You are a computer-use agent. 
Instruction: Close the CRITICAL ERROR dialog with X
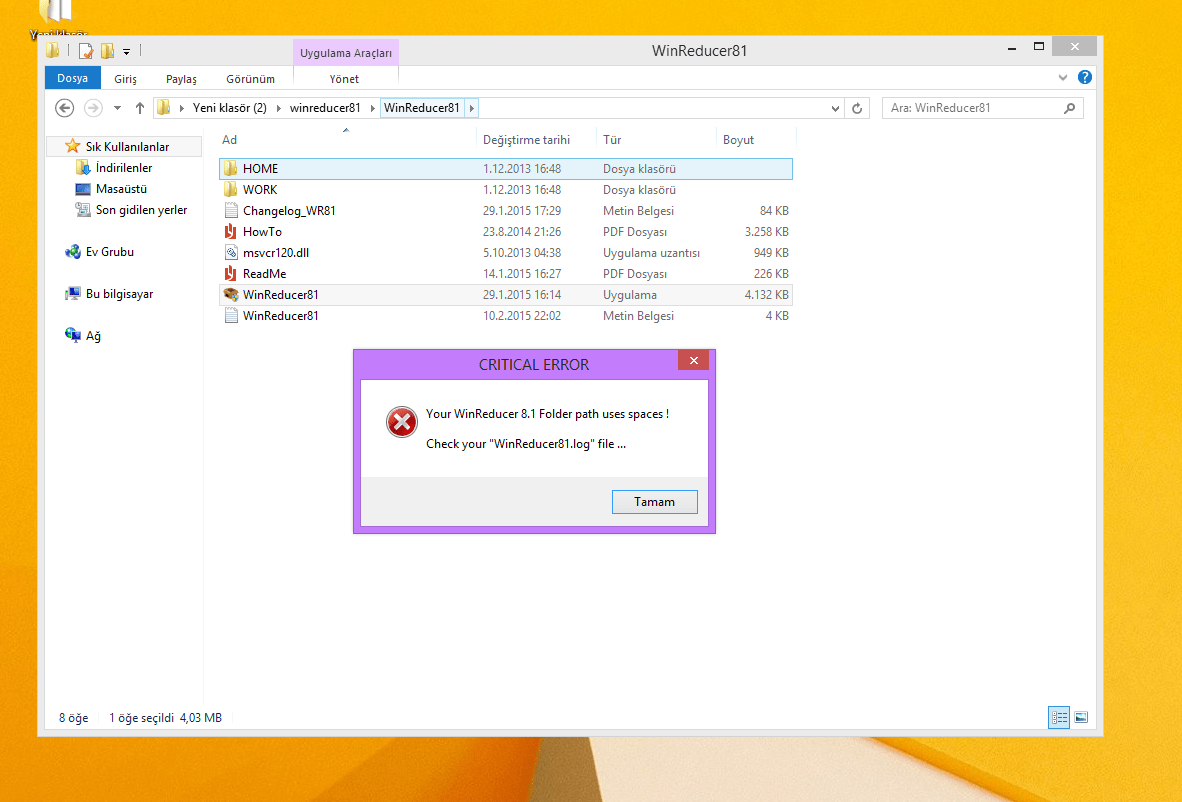(694, 360)
